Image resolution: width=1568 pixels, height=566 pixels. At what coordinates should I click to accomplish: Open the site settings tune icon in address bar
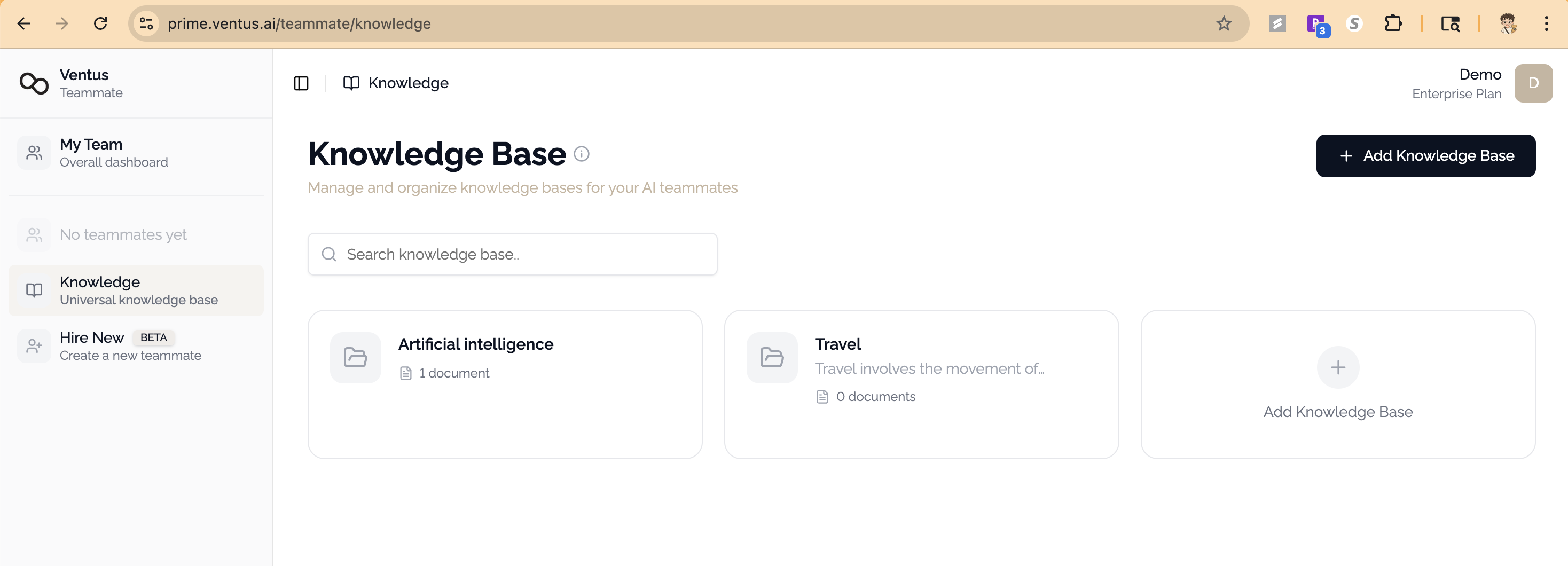tap(145, 23)
